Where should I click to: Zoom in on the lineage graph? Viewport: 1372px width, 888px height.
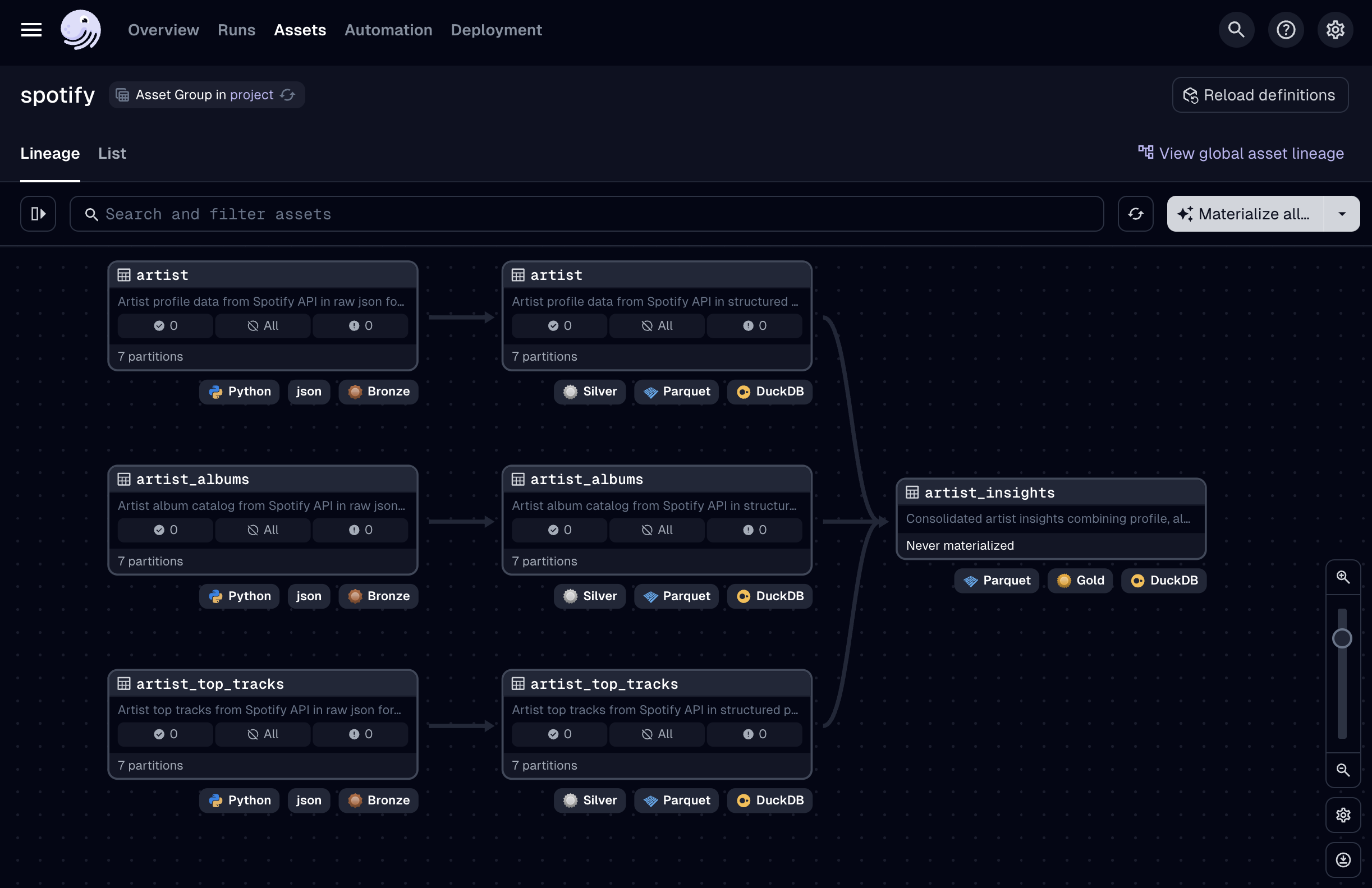[x=1343, y=577]
